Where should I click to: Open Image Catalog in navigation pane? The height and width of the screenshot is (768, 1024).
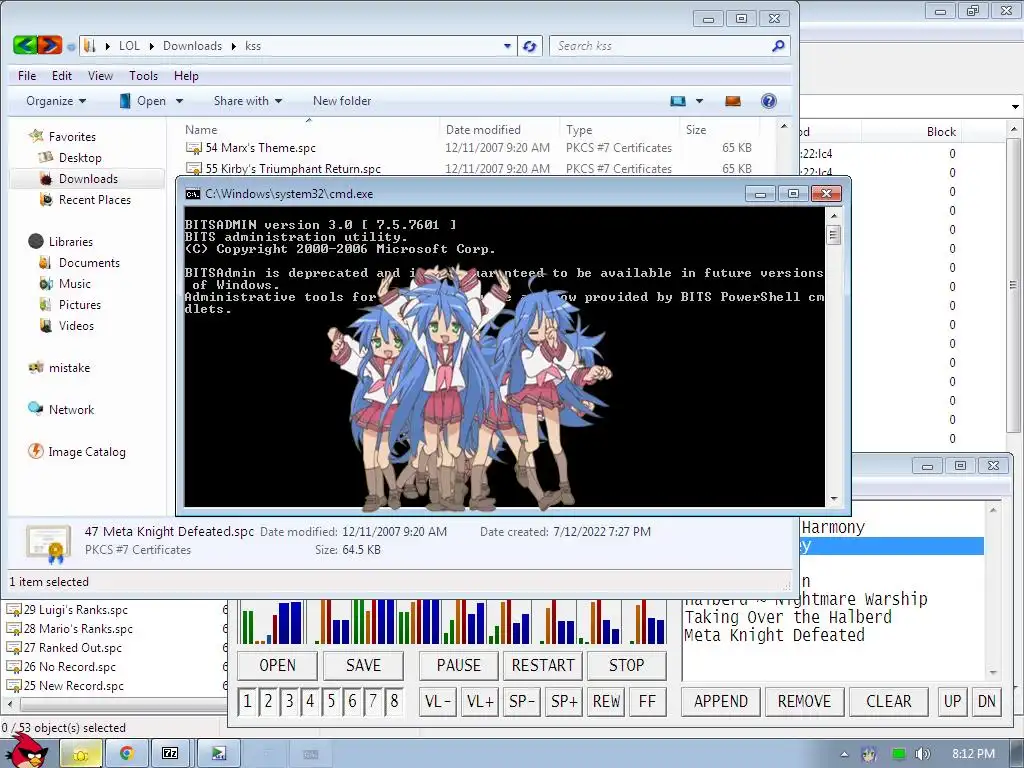(x=87, y=451)
